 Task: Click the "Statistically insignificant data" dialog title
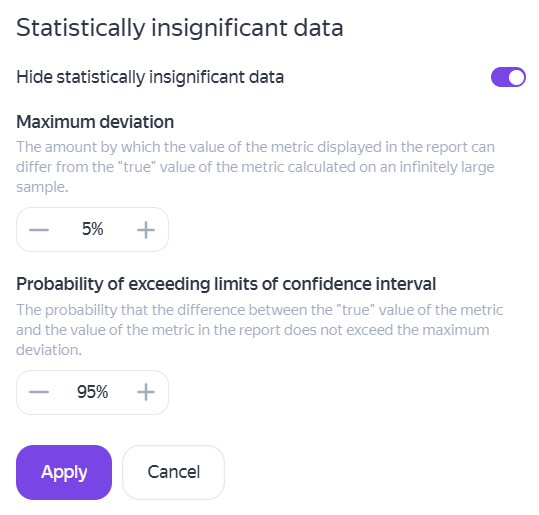[x=180, y=28]
